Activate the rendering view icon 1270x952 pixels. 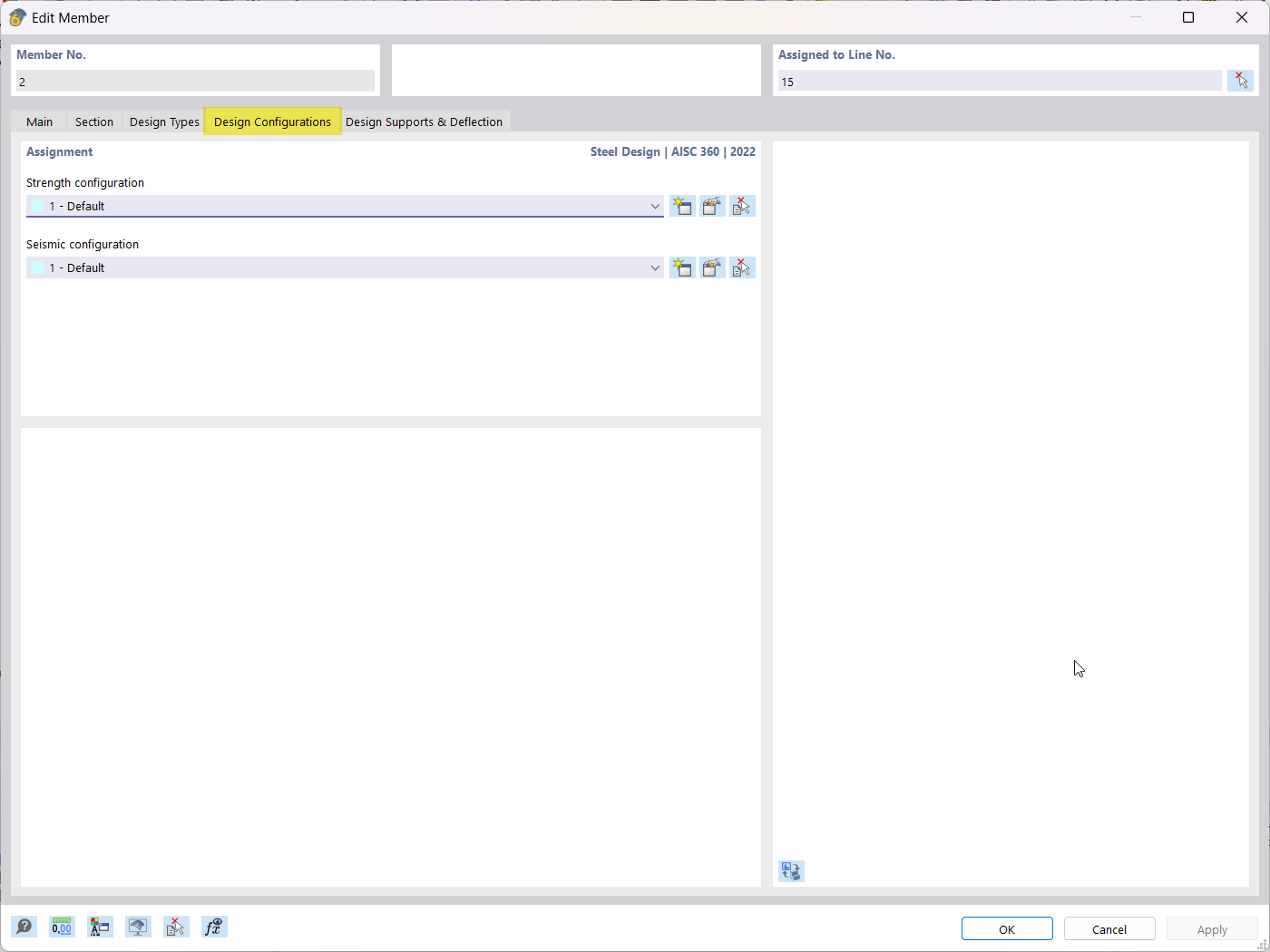pyautogui.click(x=138, y=927)
